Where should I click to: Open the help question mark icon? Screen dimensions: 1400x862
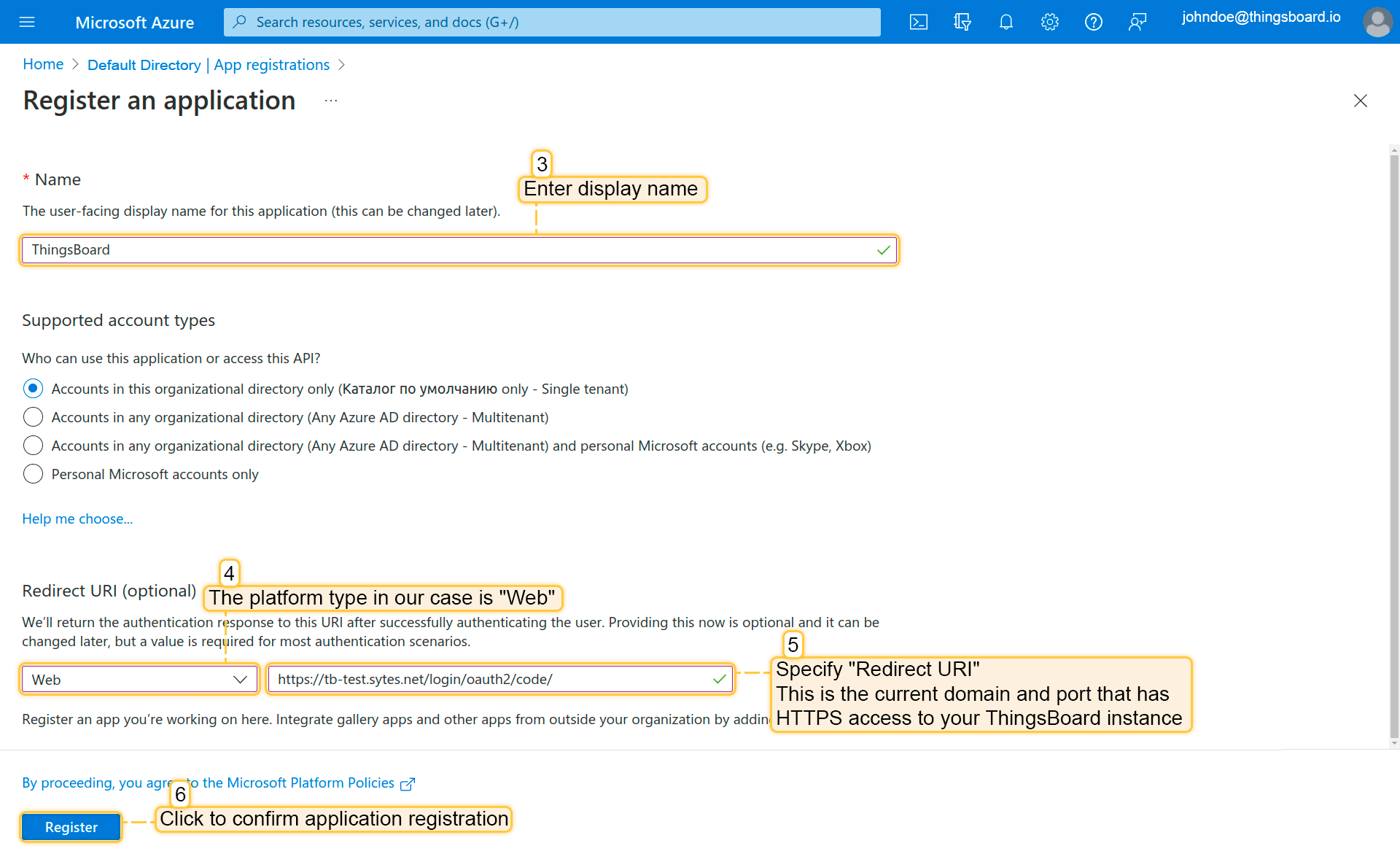[x=1093, y=22]
